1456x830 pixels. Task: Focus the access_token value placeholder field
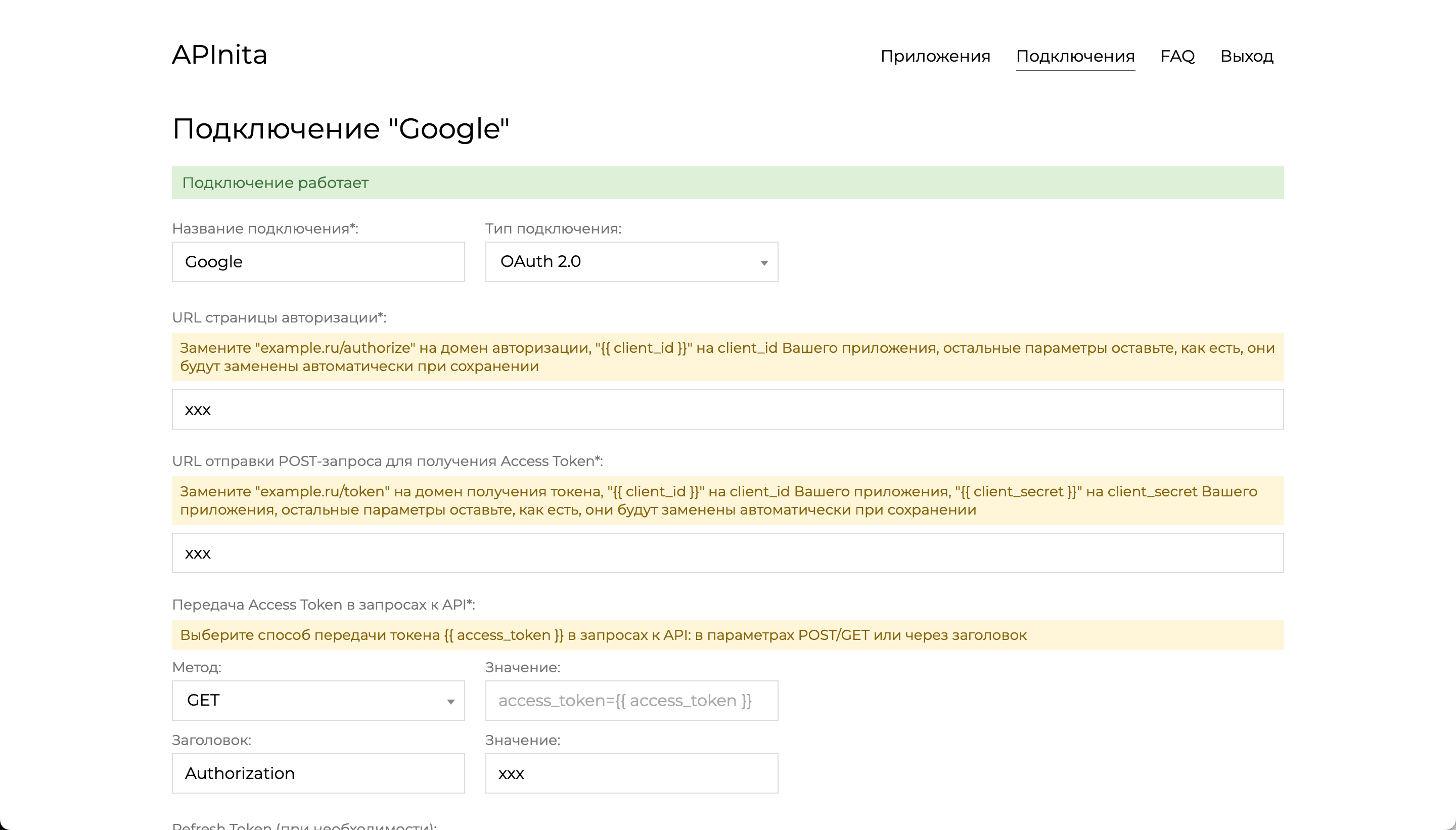click(x=630, y=700)
